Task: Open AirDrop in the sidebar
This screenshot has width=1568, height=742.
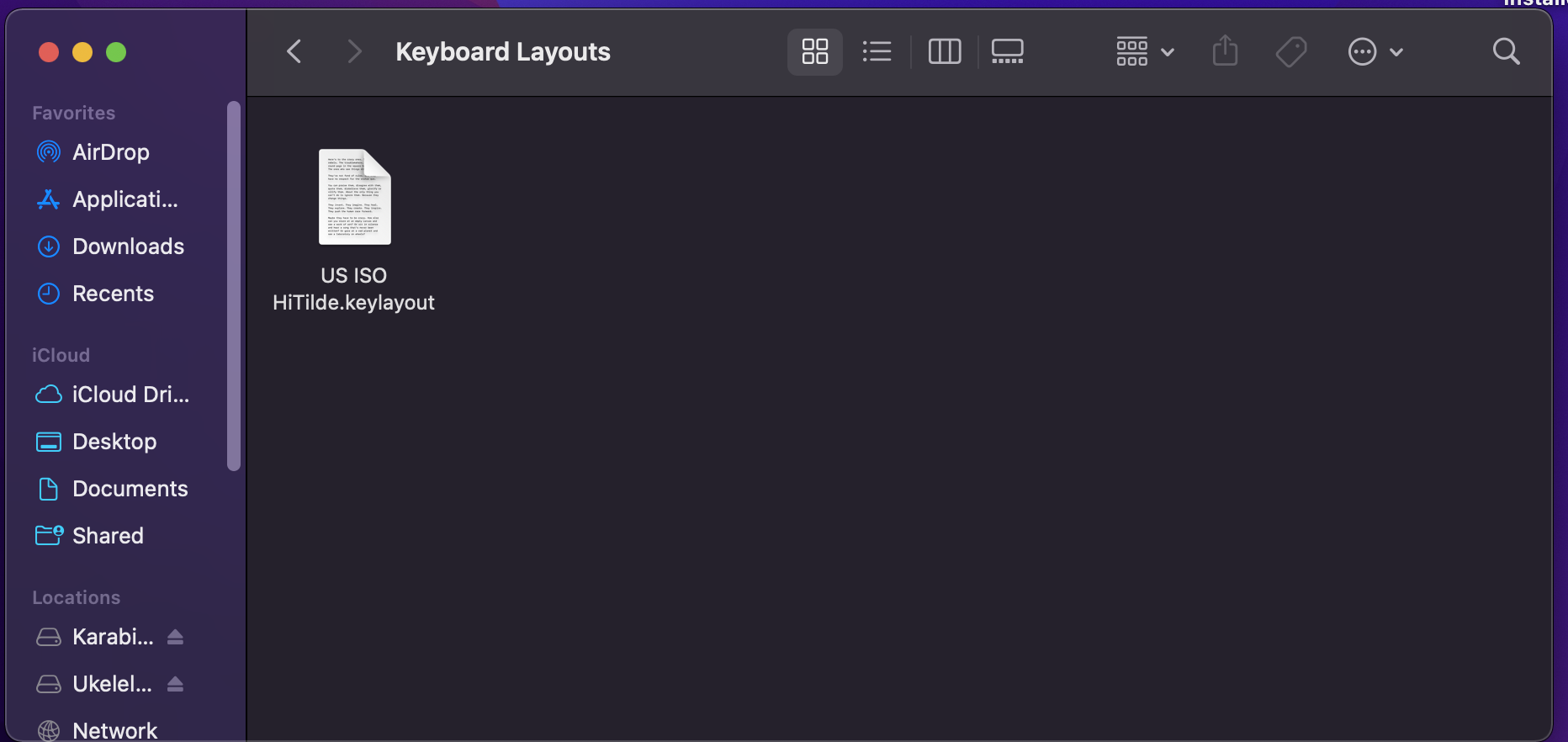Action: pos(110,152)
